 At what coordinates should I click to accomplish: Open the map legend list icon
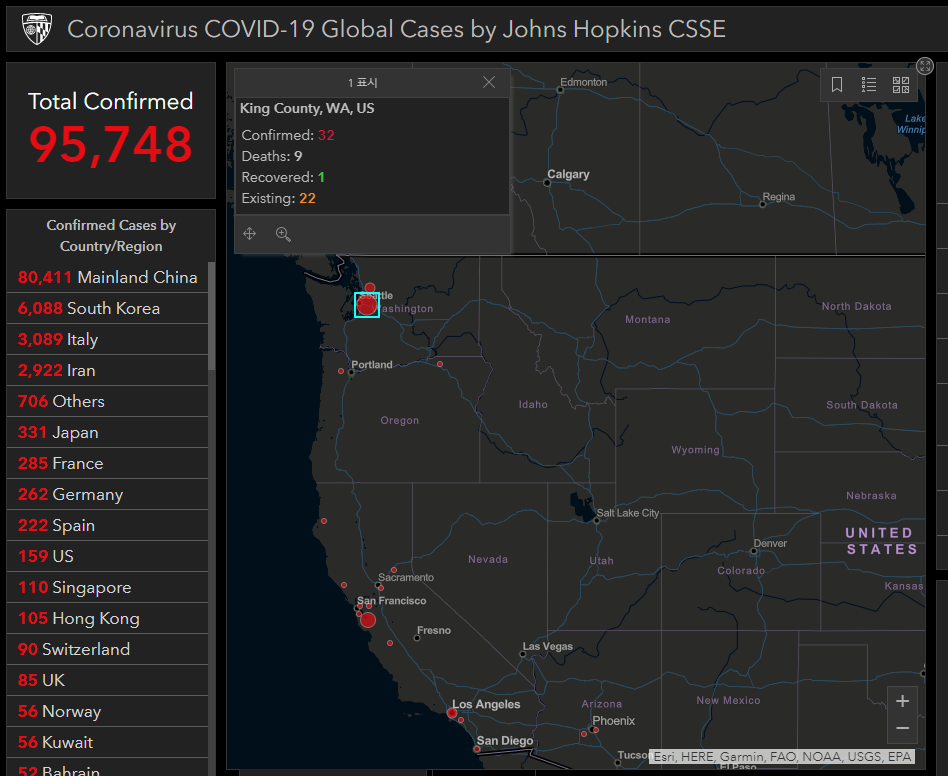(869, 85)
